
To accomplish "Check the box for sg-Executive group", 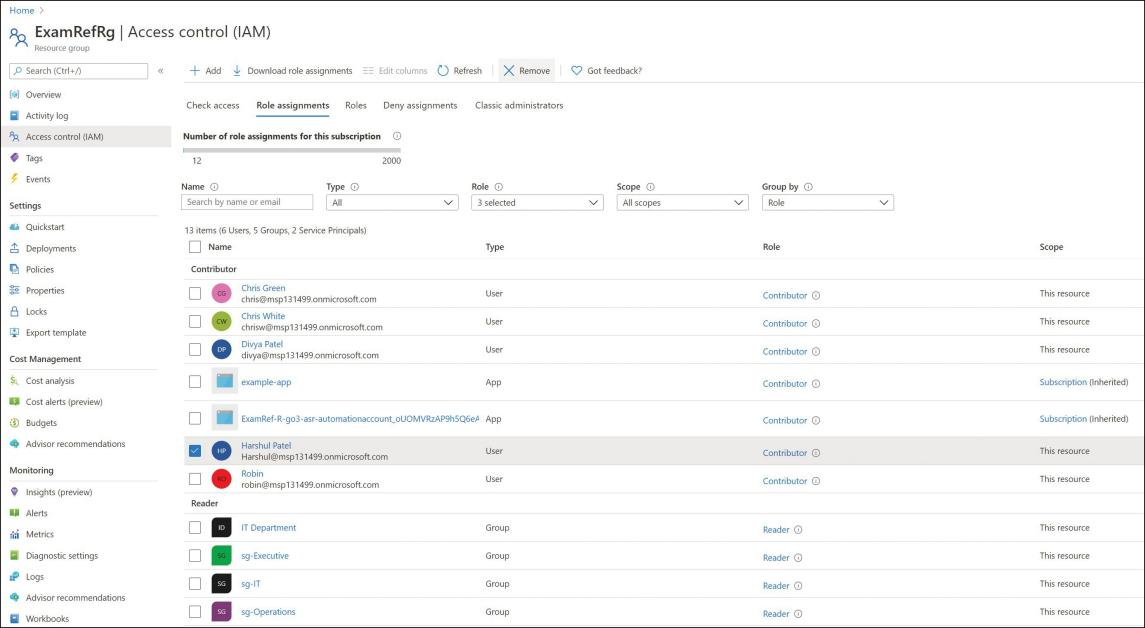I will [x=195, y=556].
